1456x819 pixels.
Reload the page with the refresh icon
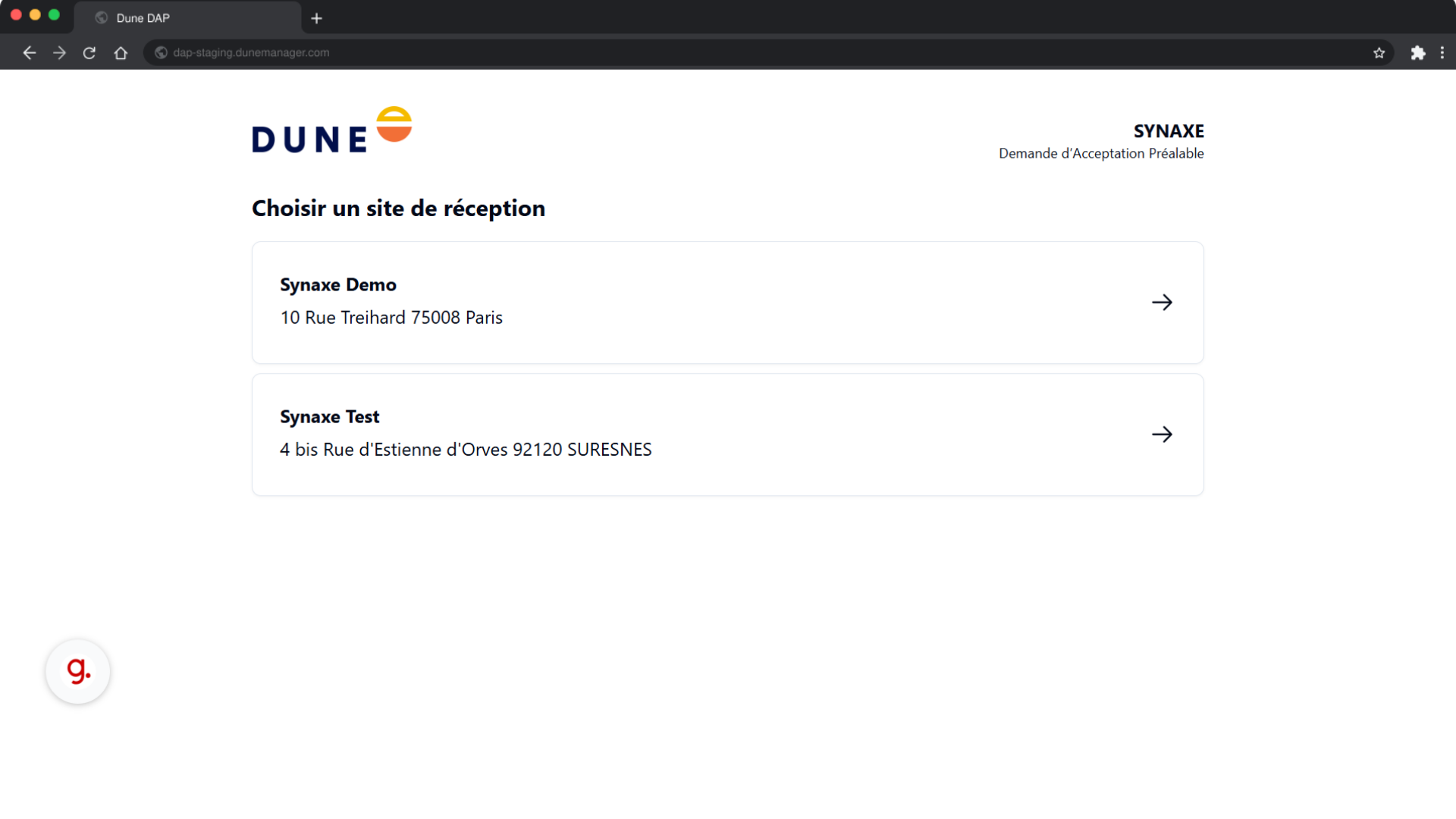pos(89,53)
